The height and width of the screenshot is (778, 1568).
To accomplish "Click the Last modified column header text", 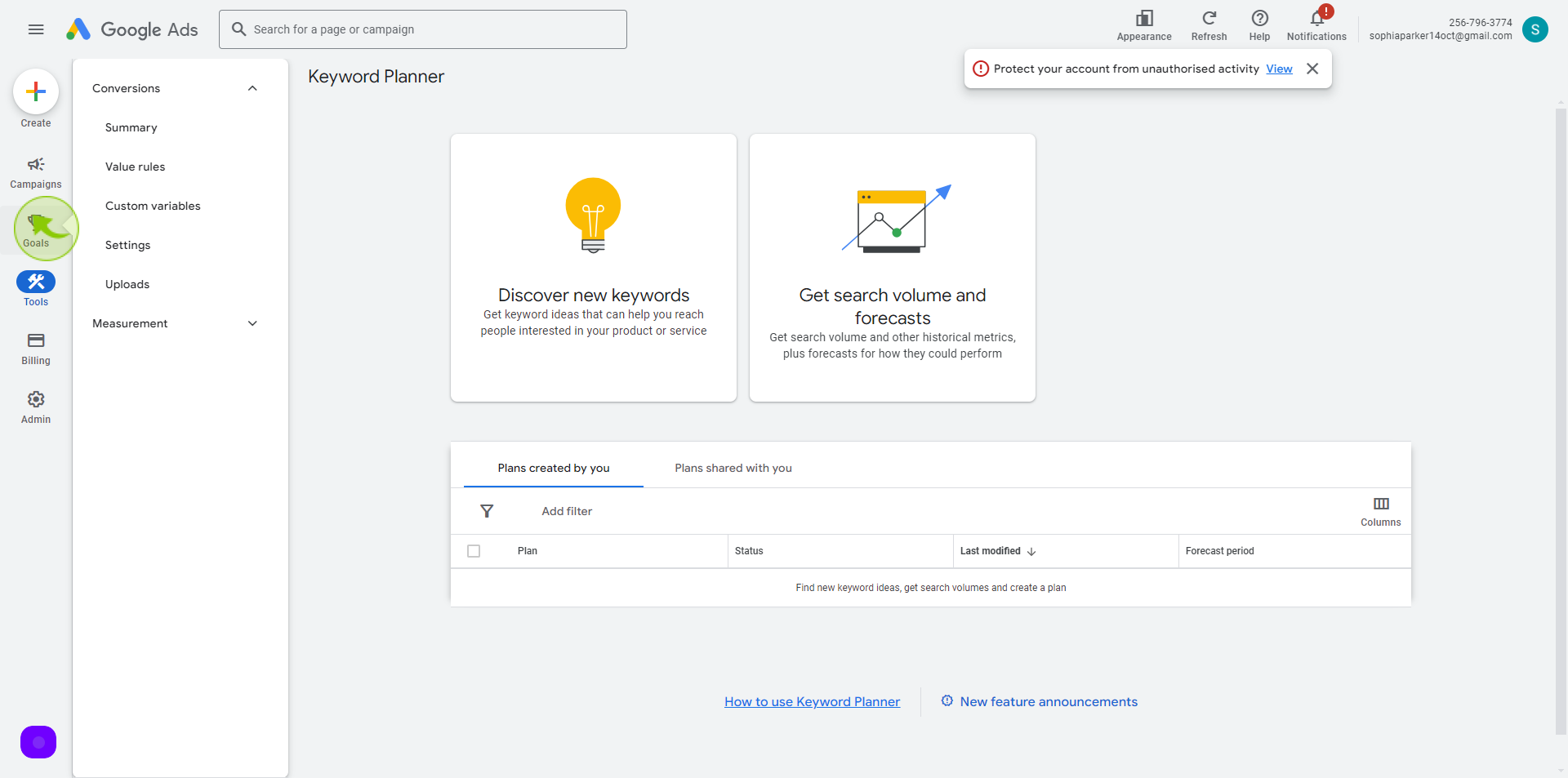I will 990,551.
